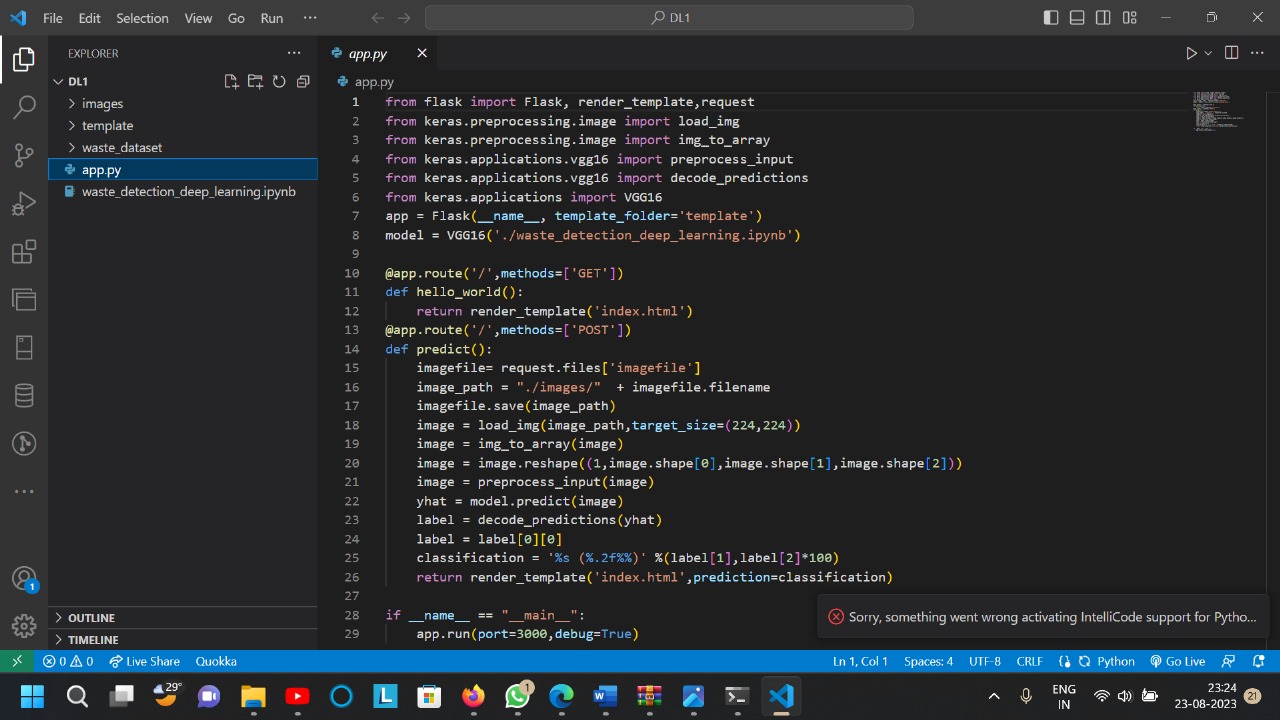Open run button dropdown arrow
Viewport: 1280px width, 720px height.
click(x=1208, y=53)
